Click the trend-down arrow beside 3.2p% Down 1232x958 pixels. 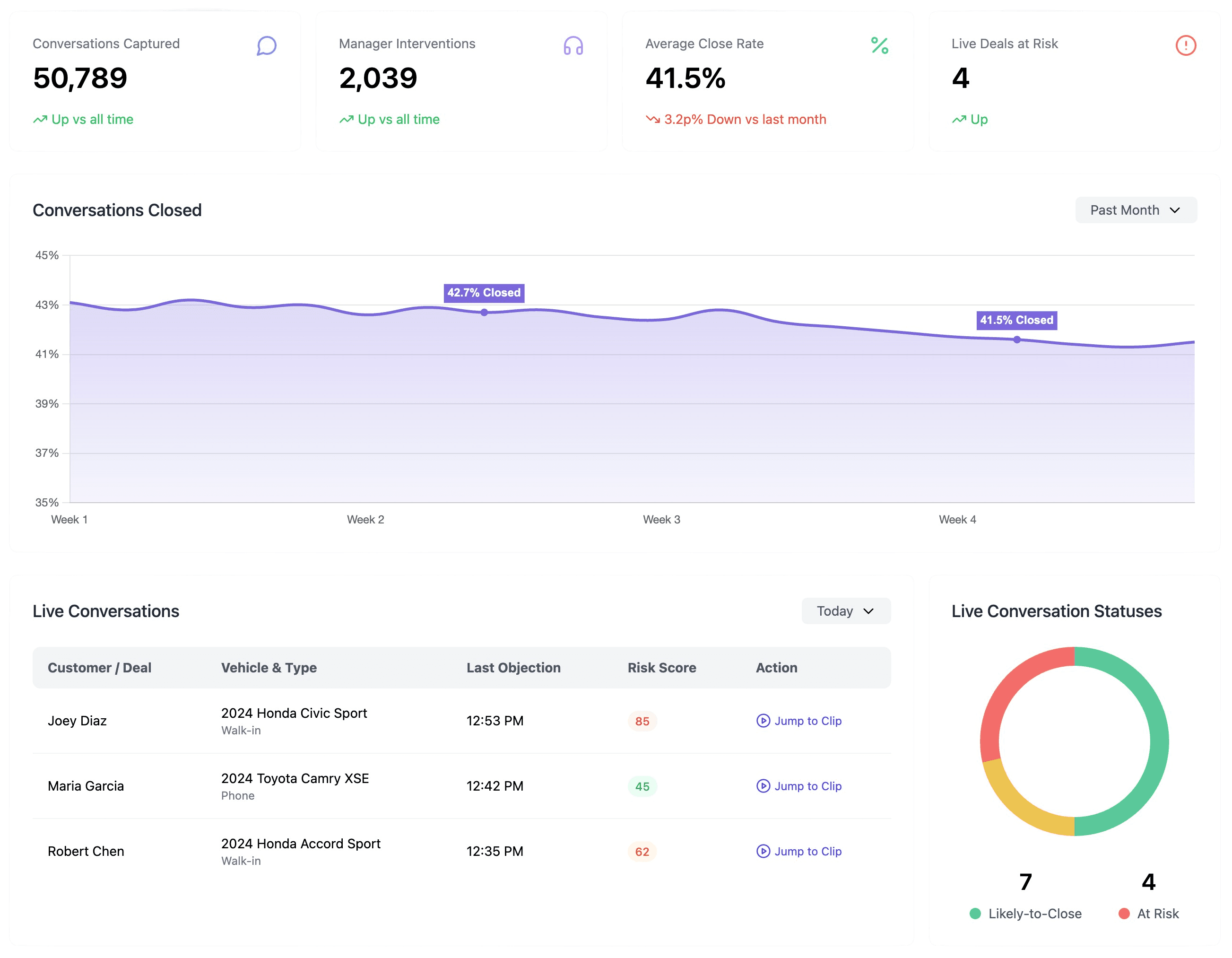653,120
